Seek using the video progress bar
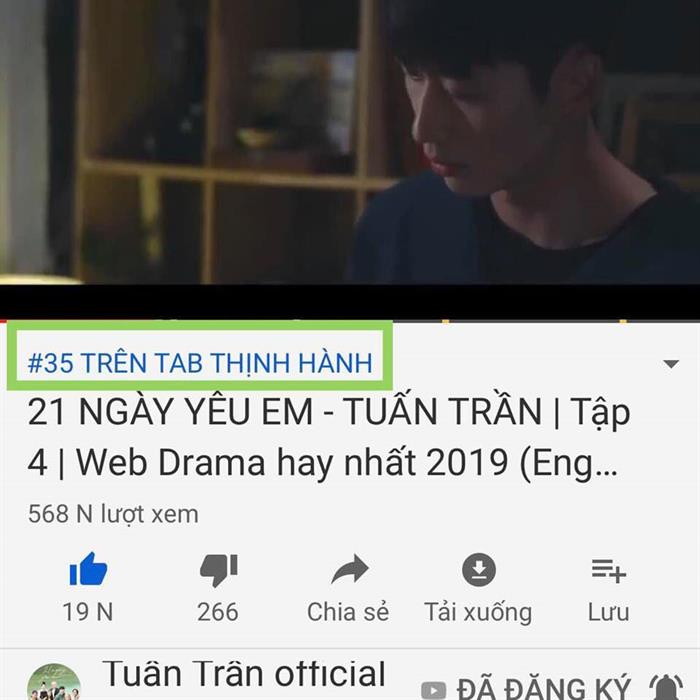700x700 pixels. coord(350,321)
